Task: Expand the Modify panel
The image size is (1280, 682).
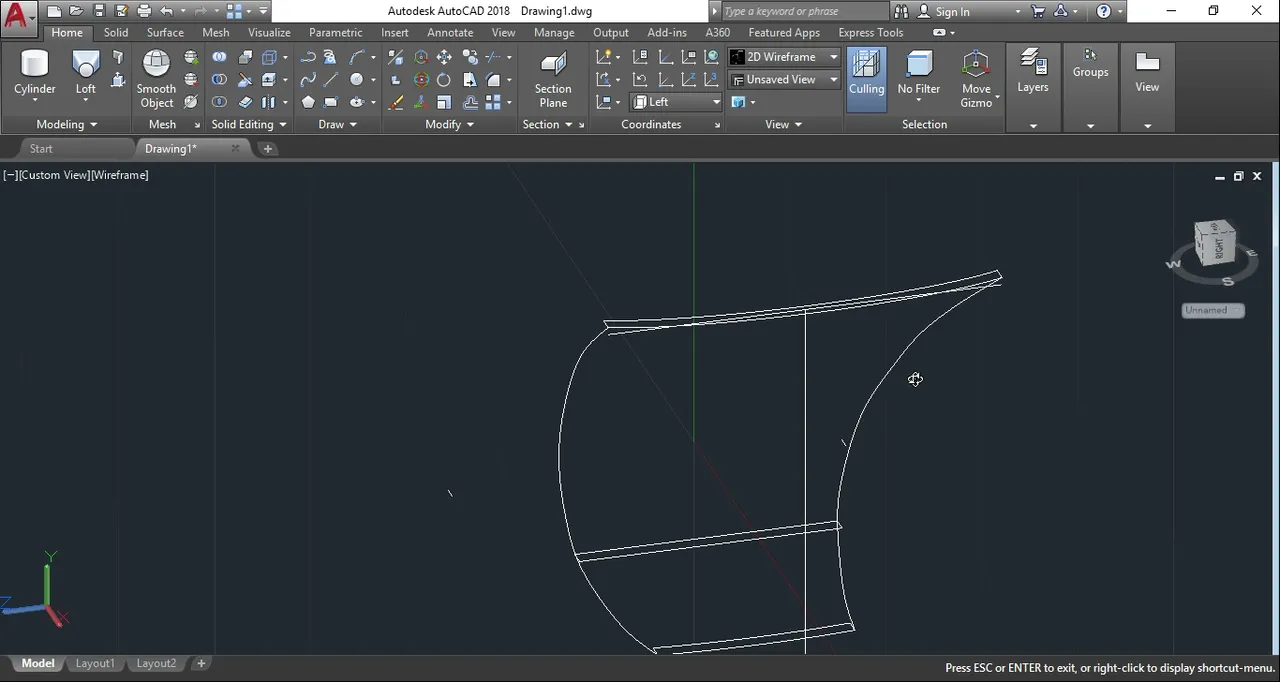Action: pos(450,125)
